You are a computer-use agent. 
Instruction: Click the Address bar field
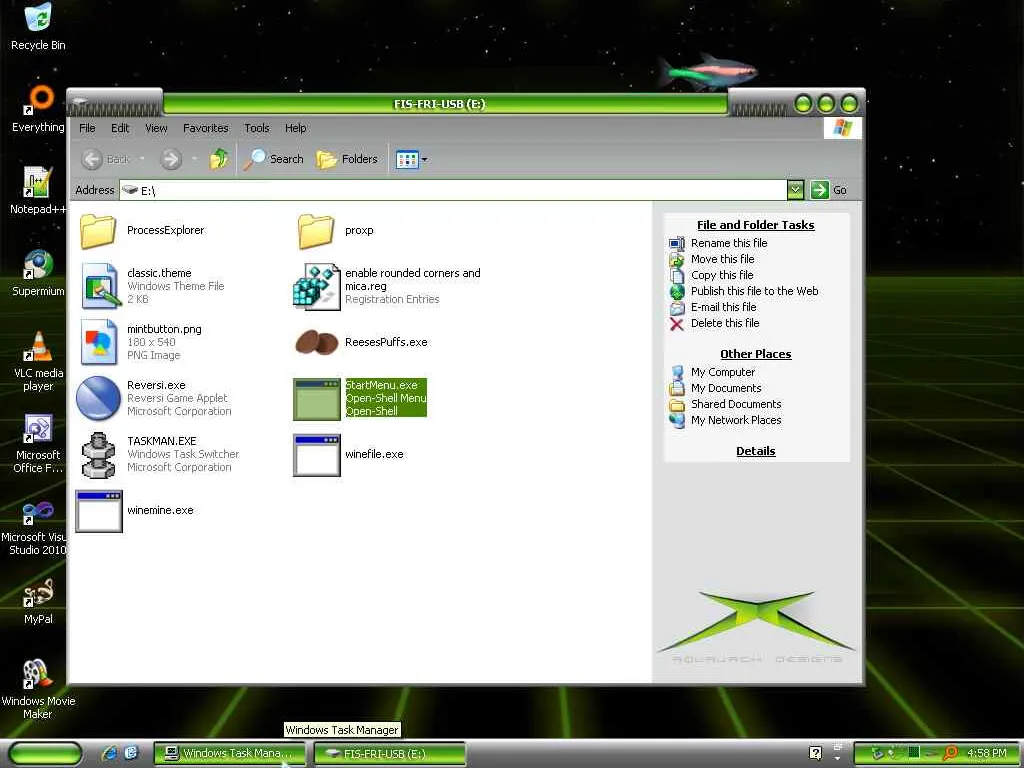[x=453, y=190]
